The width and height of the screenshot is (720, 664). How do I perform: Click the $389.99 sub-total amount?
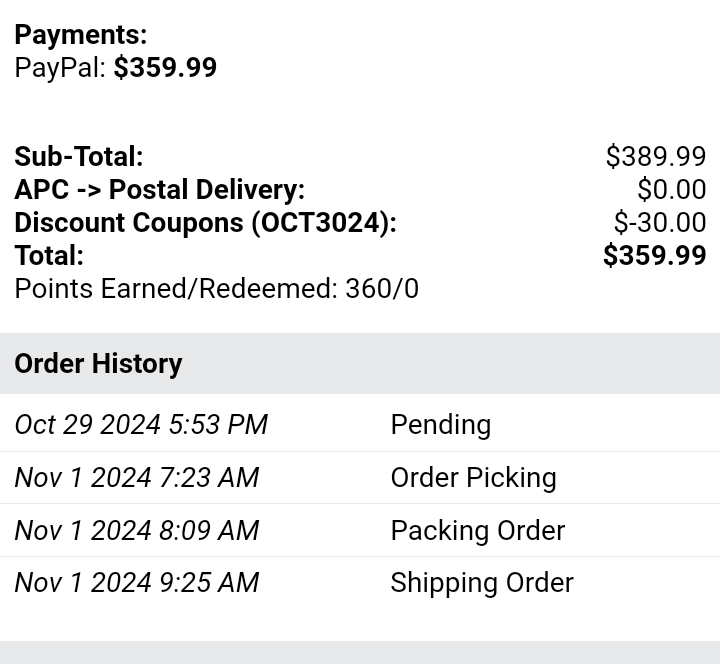click(x=656, y=156)
